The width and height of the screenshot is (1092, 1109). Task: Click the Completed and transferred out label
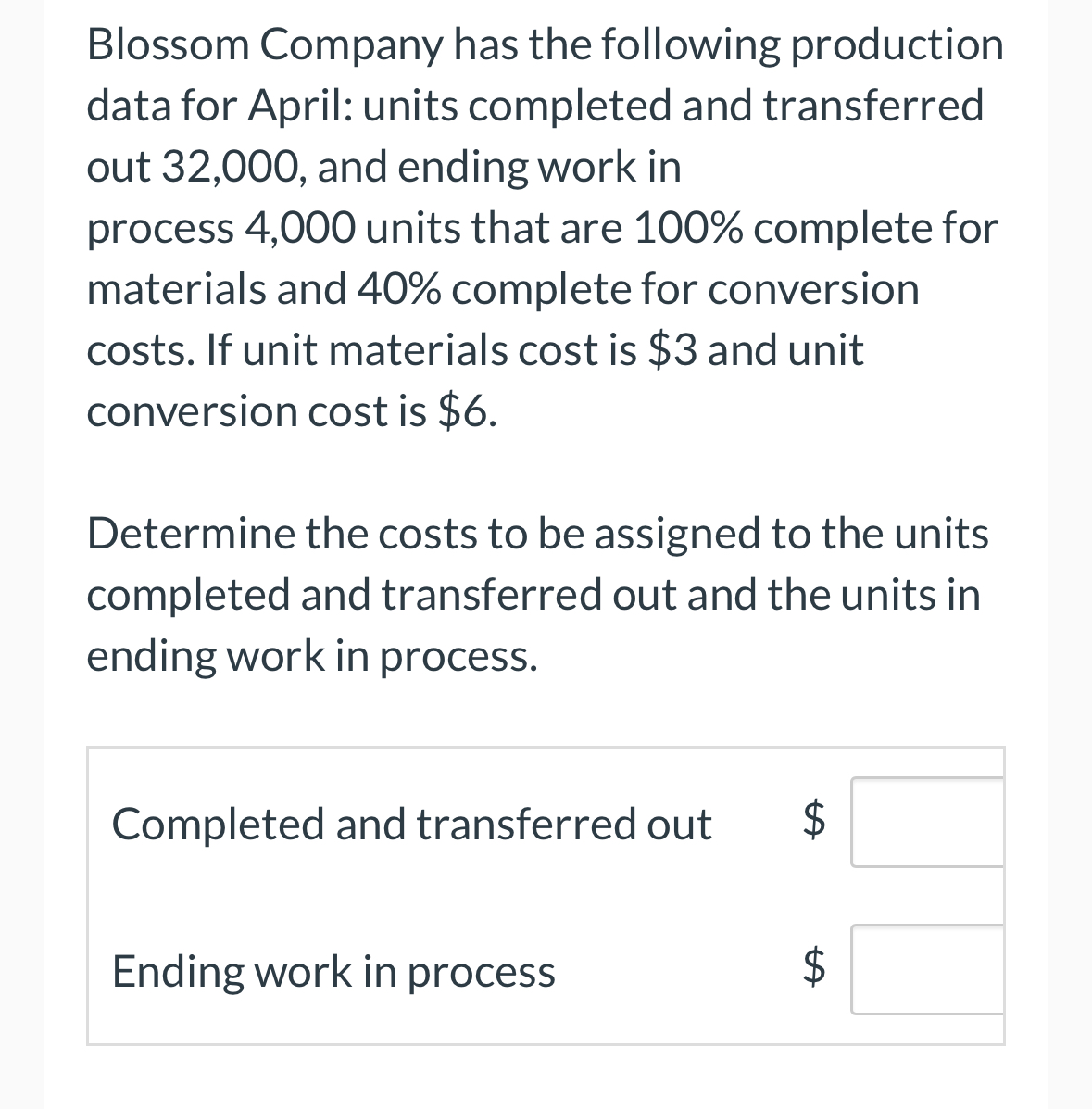coord(411,824)
